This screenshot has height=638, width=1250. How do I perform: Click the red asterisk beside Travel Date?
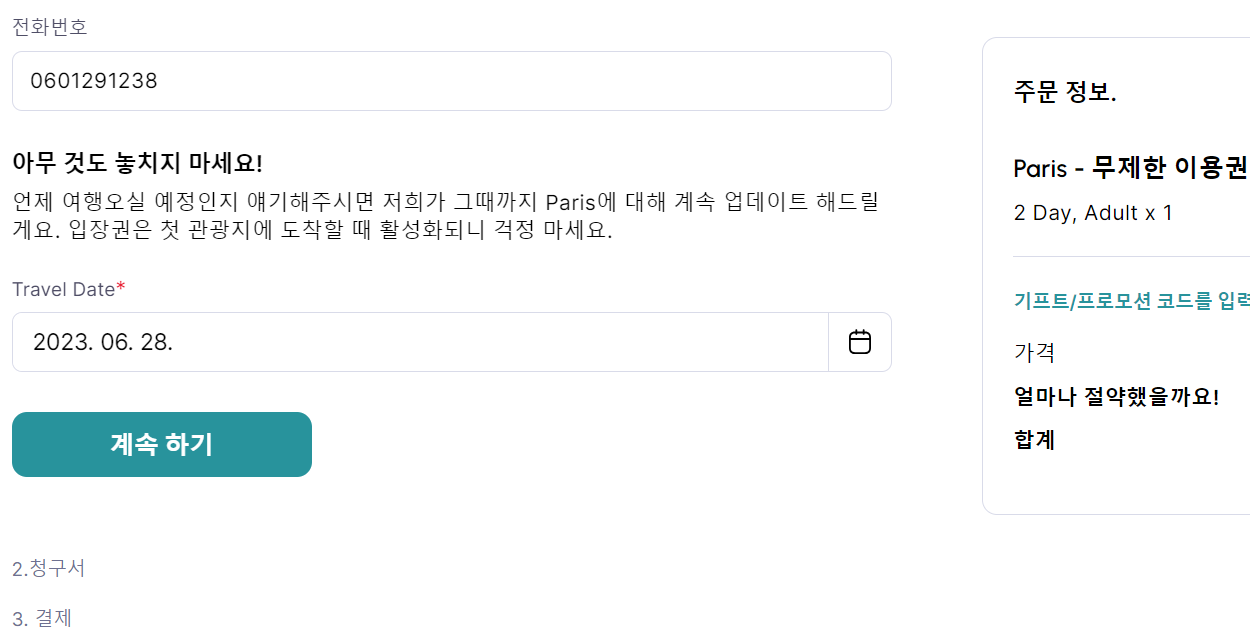pos(121,288)
